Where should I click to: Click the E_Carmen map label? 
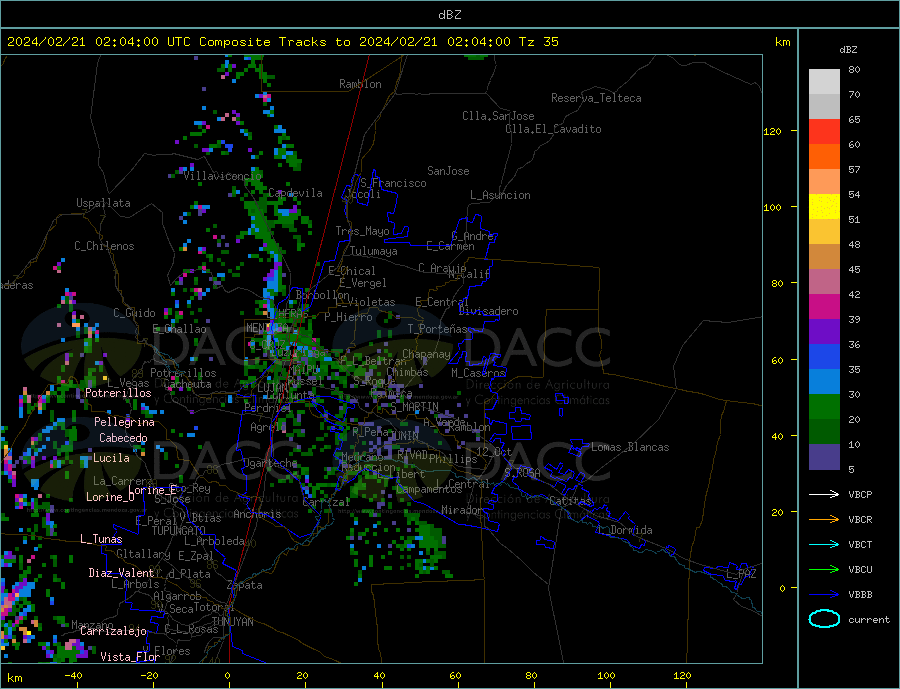click(x=450, y=246)
